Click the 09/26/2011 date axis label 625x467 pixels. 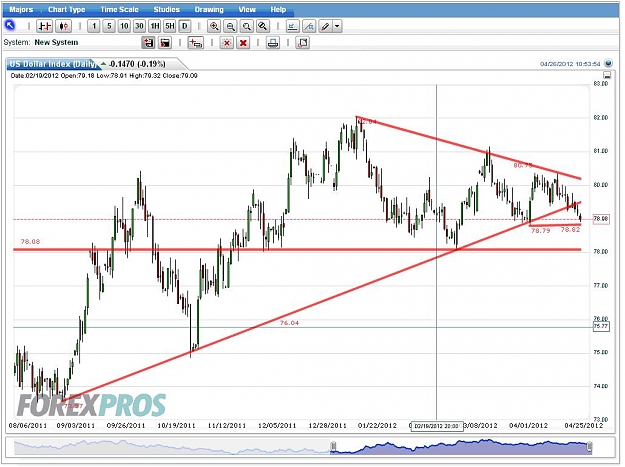click(126, 426)
